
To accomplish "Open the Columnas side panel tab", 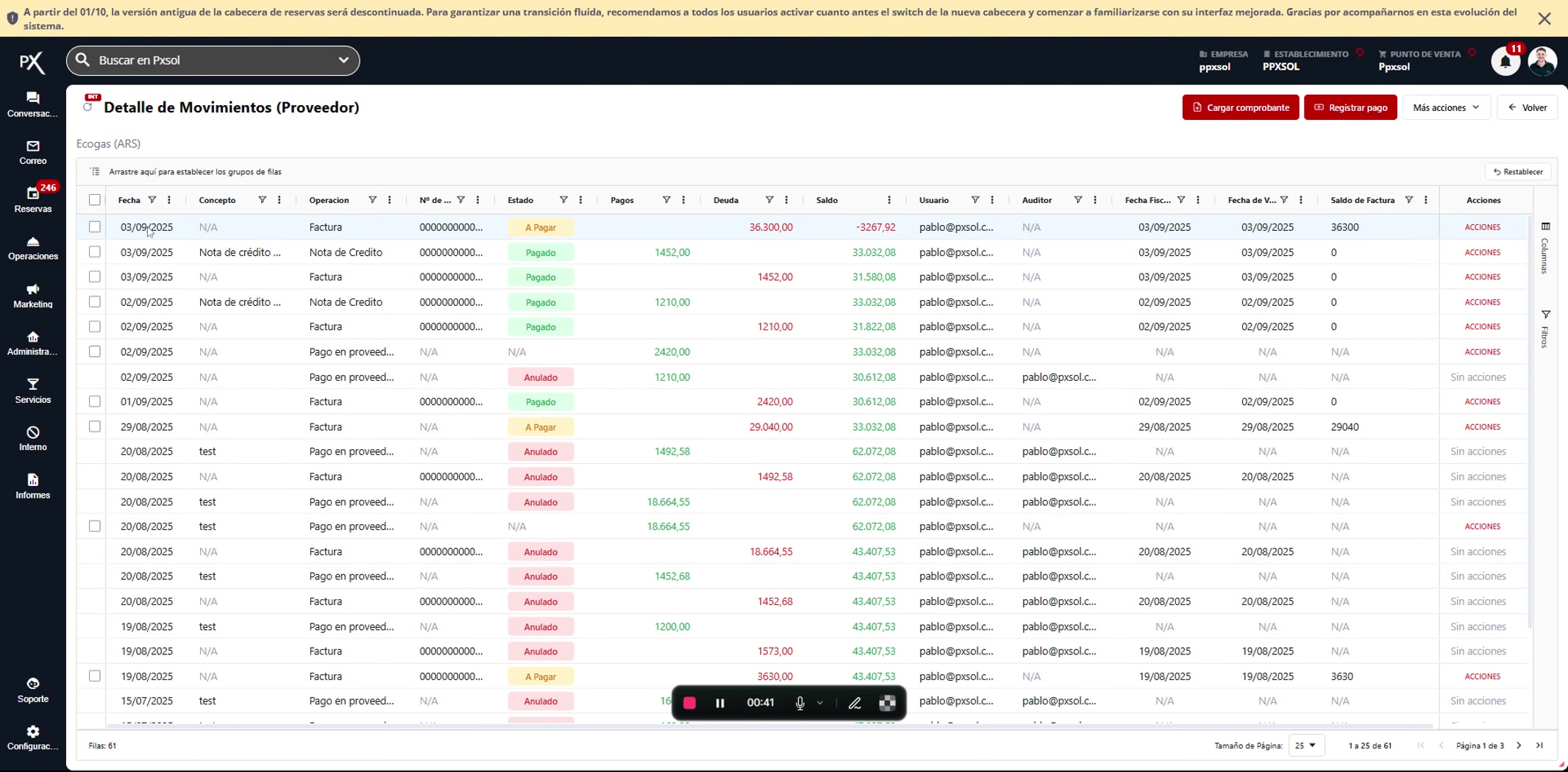I will coord(1545,248).
